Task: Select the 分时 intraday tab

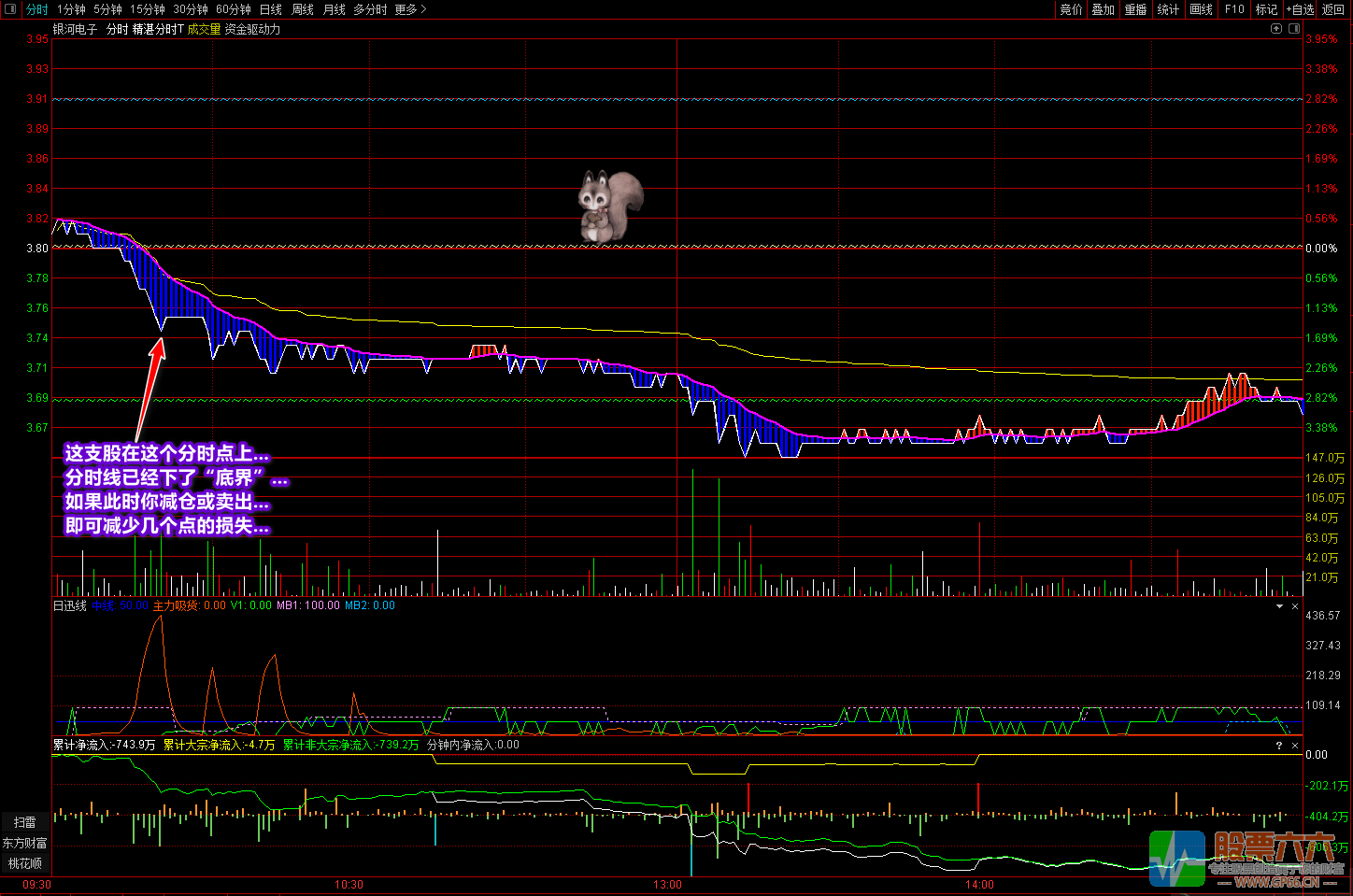Action: (x=37, y=9)
